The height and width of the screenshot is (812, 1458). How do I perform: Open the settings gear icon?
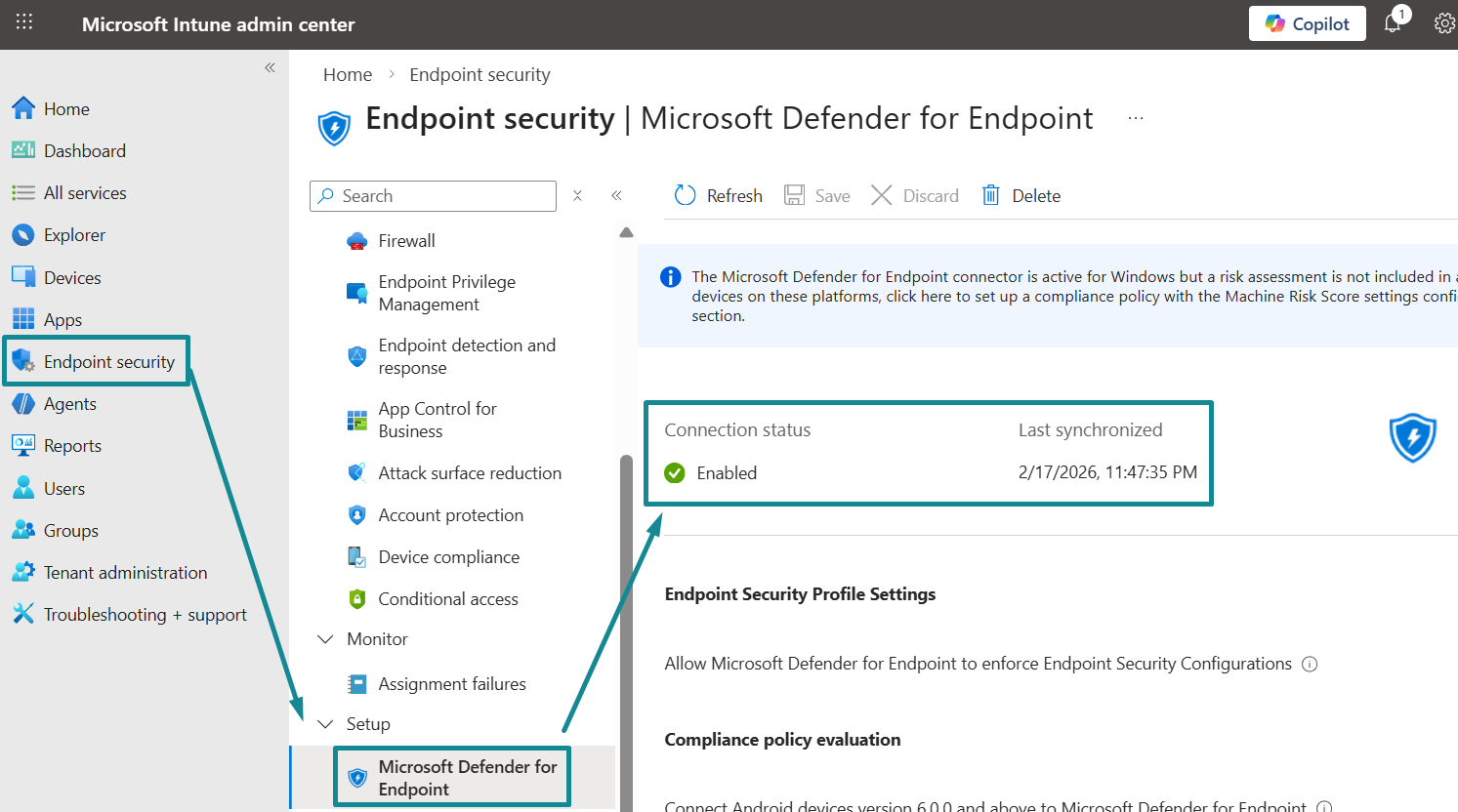coord(1443,23)
